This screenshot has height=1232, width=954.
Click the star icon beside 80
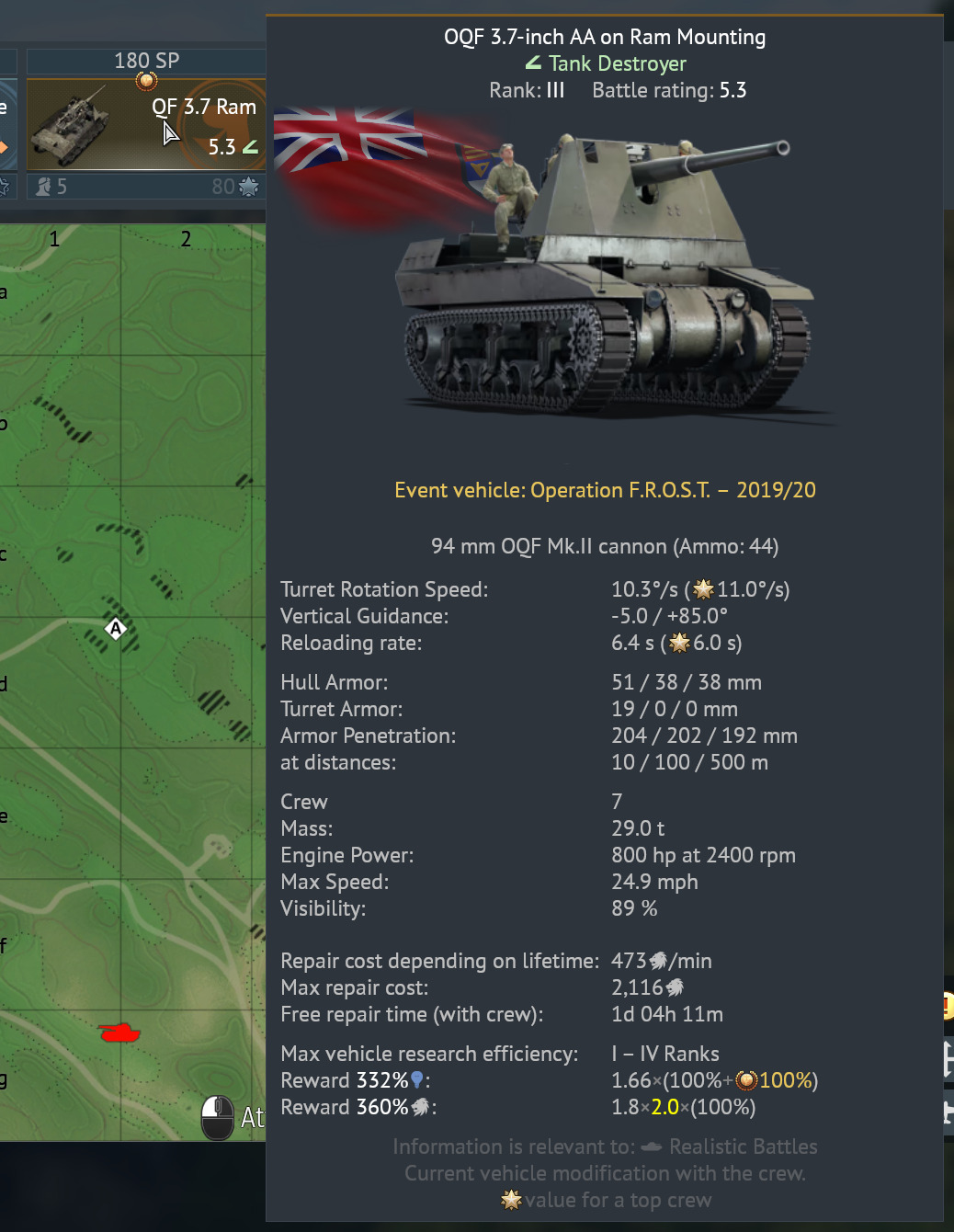pyautogui.click(x=248, y=187)
